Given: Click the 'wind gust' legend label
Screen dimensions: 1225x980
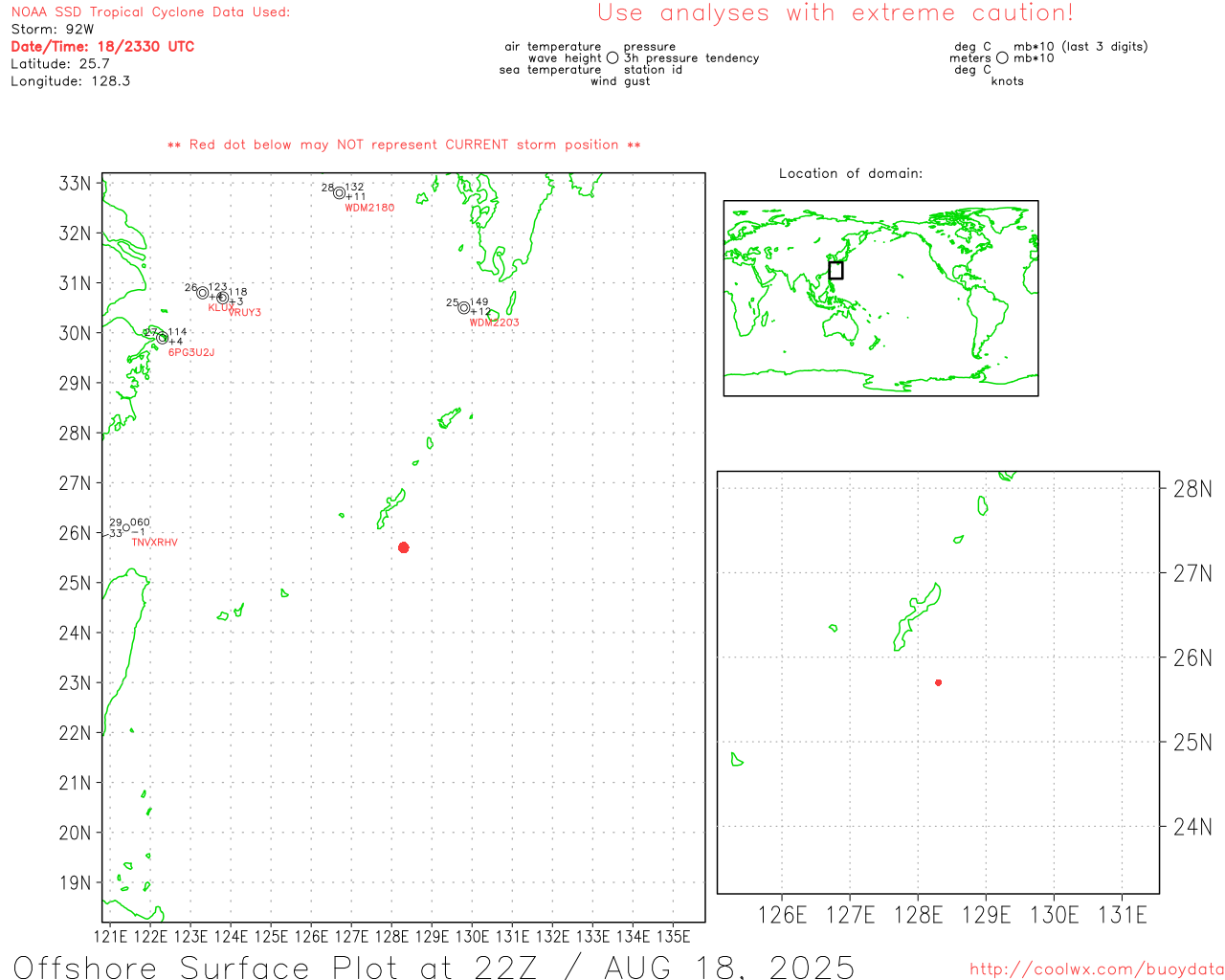Looking at the screenshot, I should 620,81.
